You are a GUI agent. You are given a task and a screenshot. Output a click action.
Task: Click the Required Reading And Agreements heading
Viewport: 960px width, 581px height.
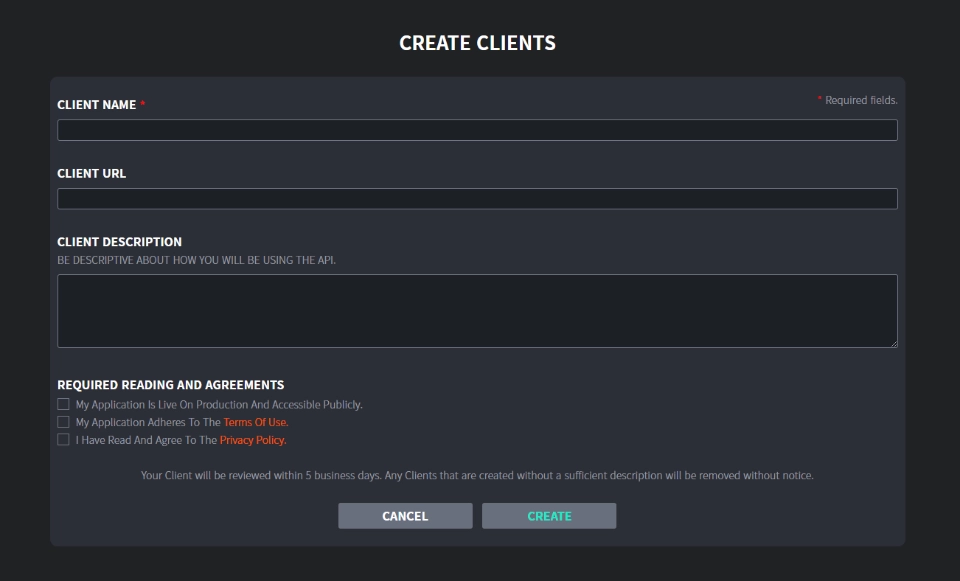(171, 385)
